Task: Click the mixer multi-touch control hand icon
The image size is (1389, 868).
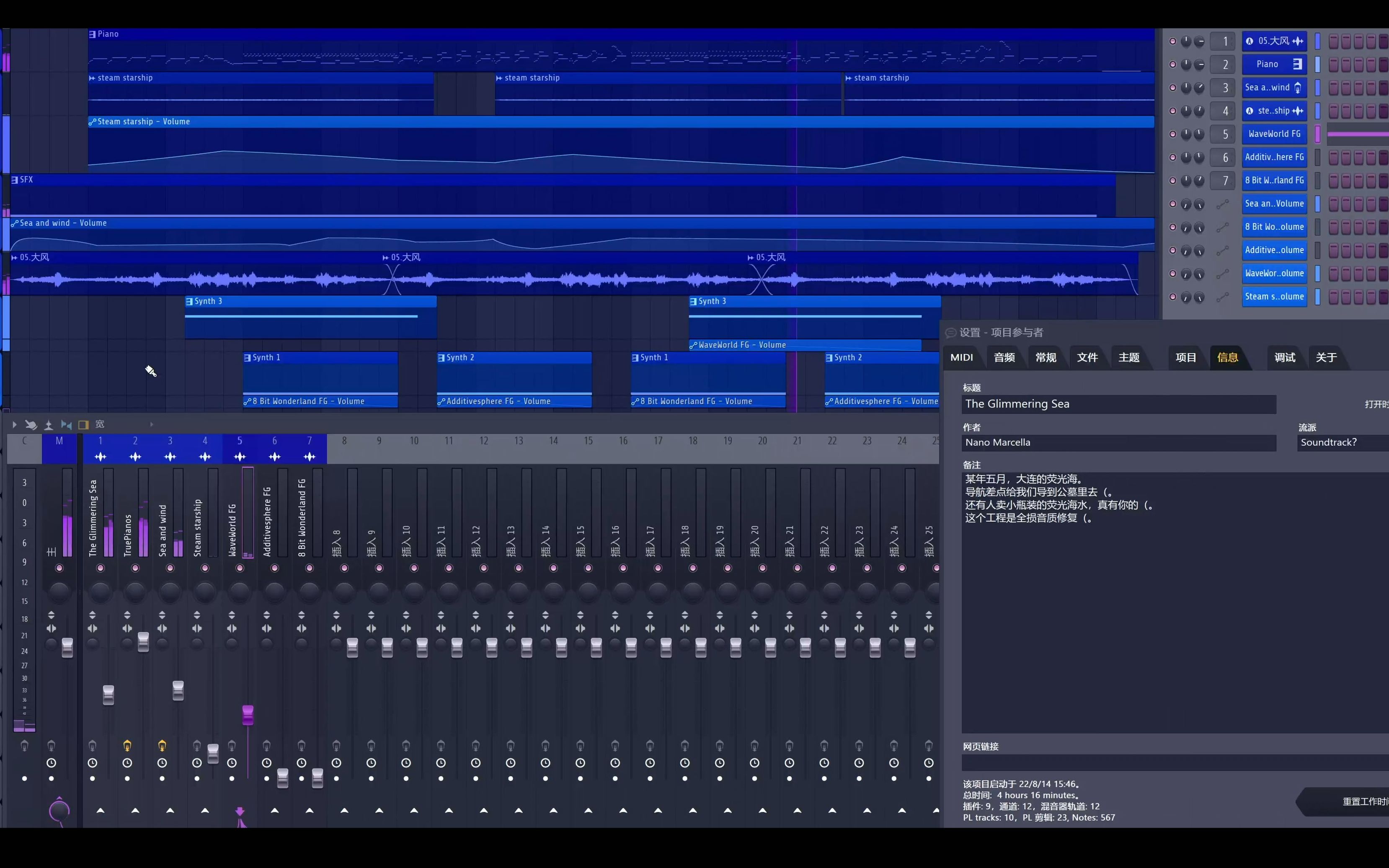Action: pos(31,425)
